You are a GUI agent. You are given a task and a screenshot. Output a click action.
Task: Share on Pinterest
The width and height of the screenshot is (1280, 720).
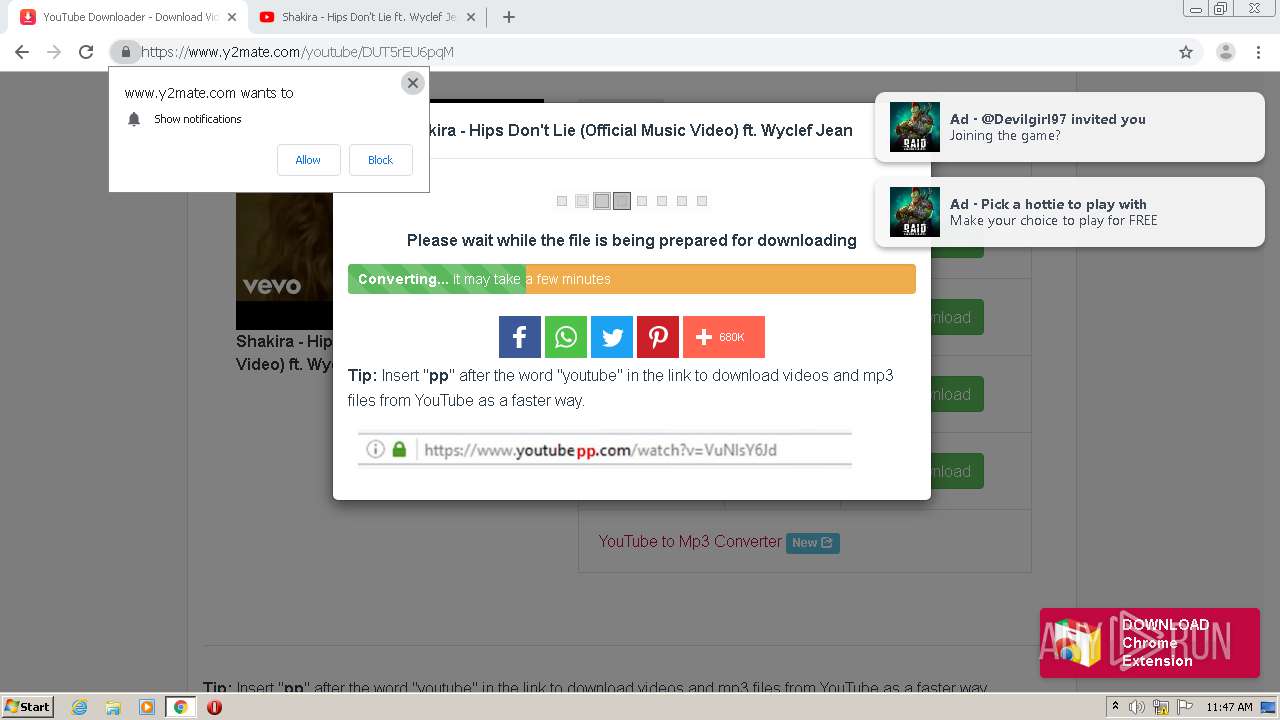click(x=658, y=337)
